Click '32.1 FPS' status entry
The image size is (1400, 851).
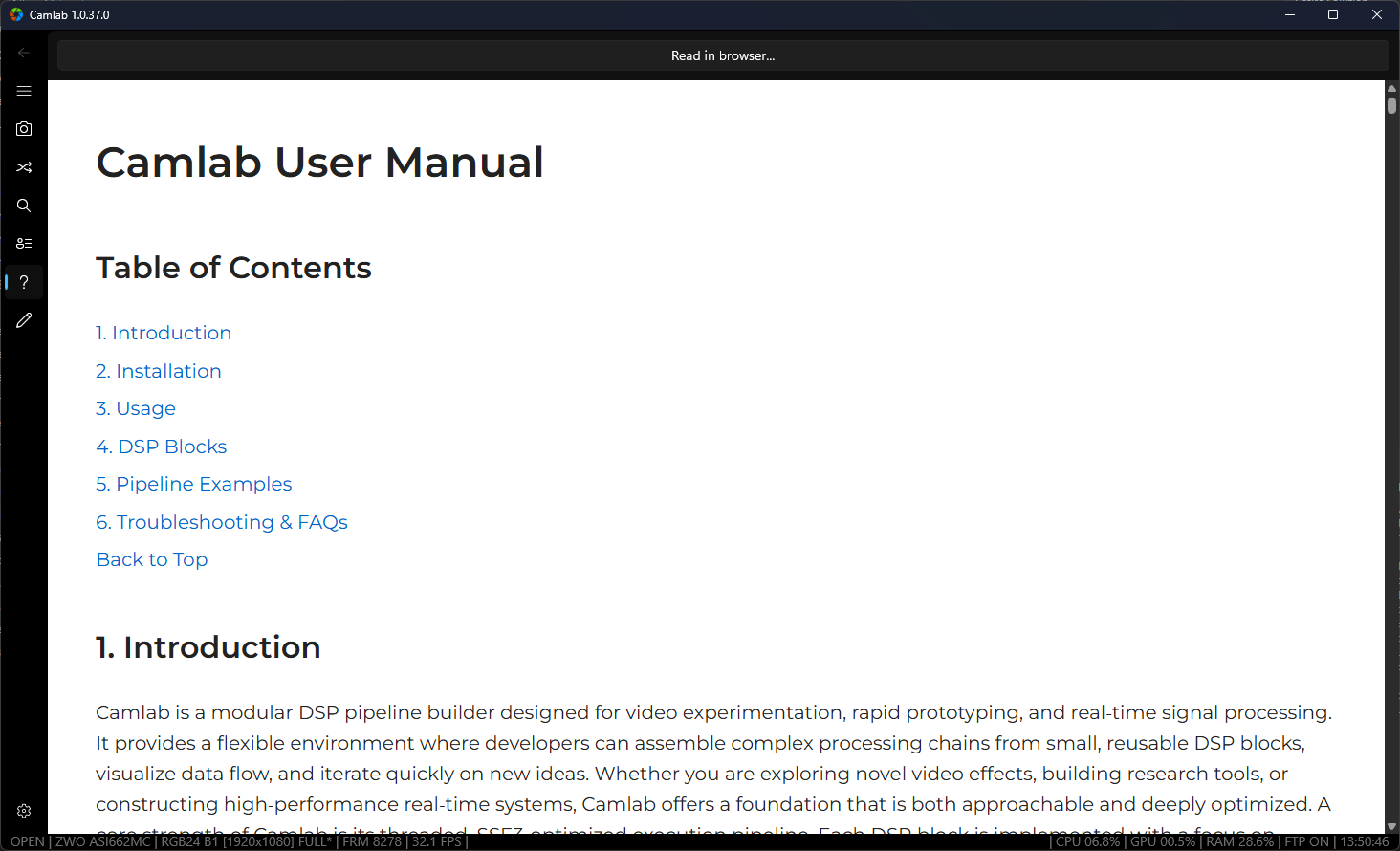tap(437, 841)
